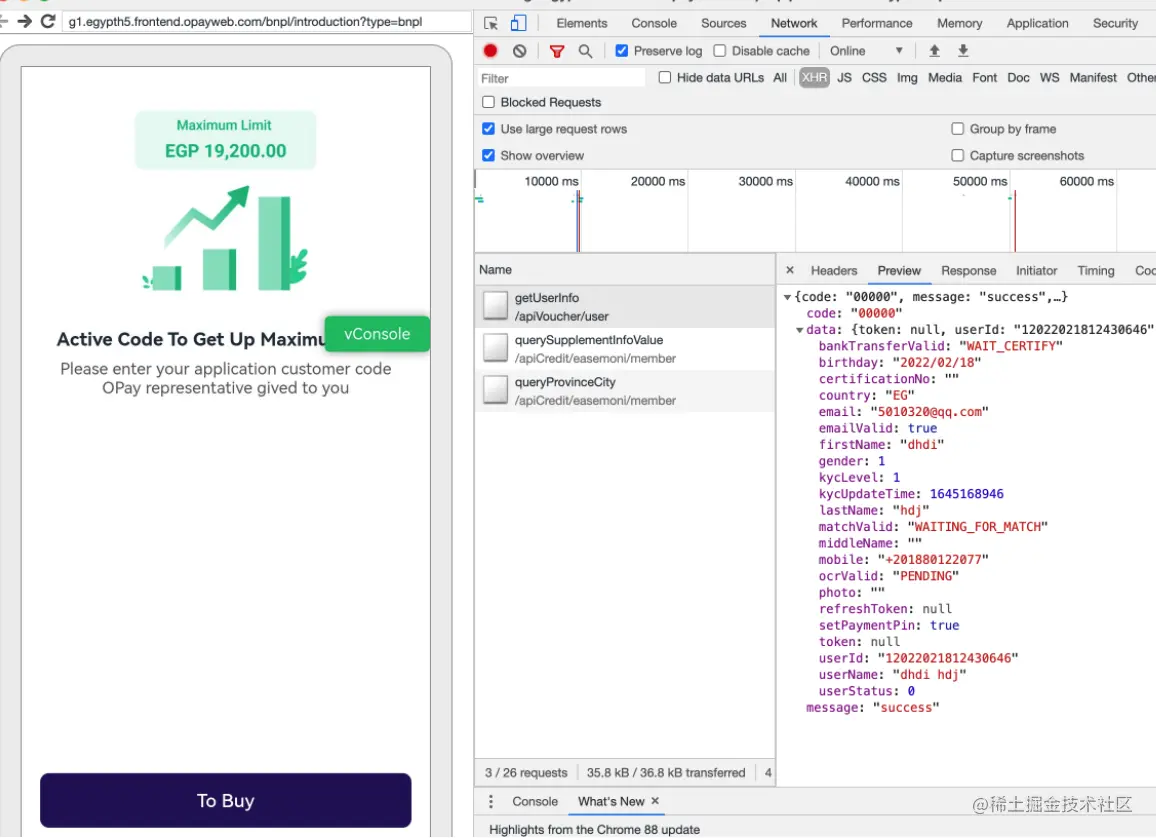Screen dimensions: 1156x838
Task: Close the What's New drawer tab
Action: 655,801
